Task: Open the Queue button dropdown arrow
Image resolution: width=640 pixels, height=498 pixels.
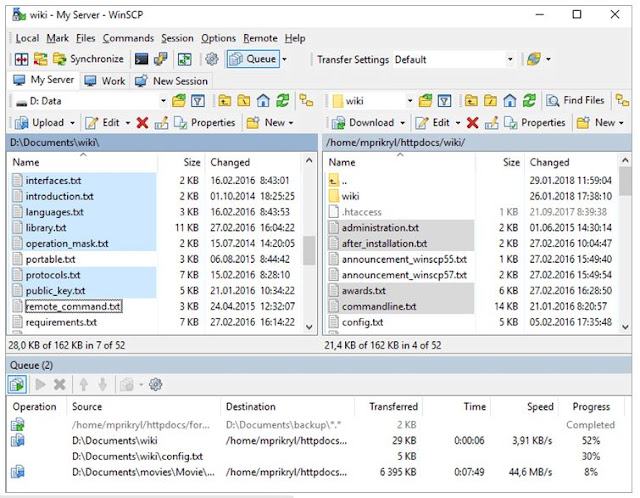Action: (x=284, y=59)
